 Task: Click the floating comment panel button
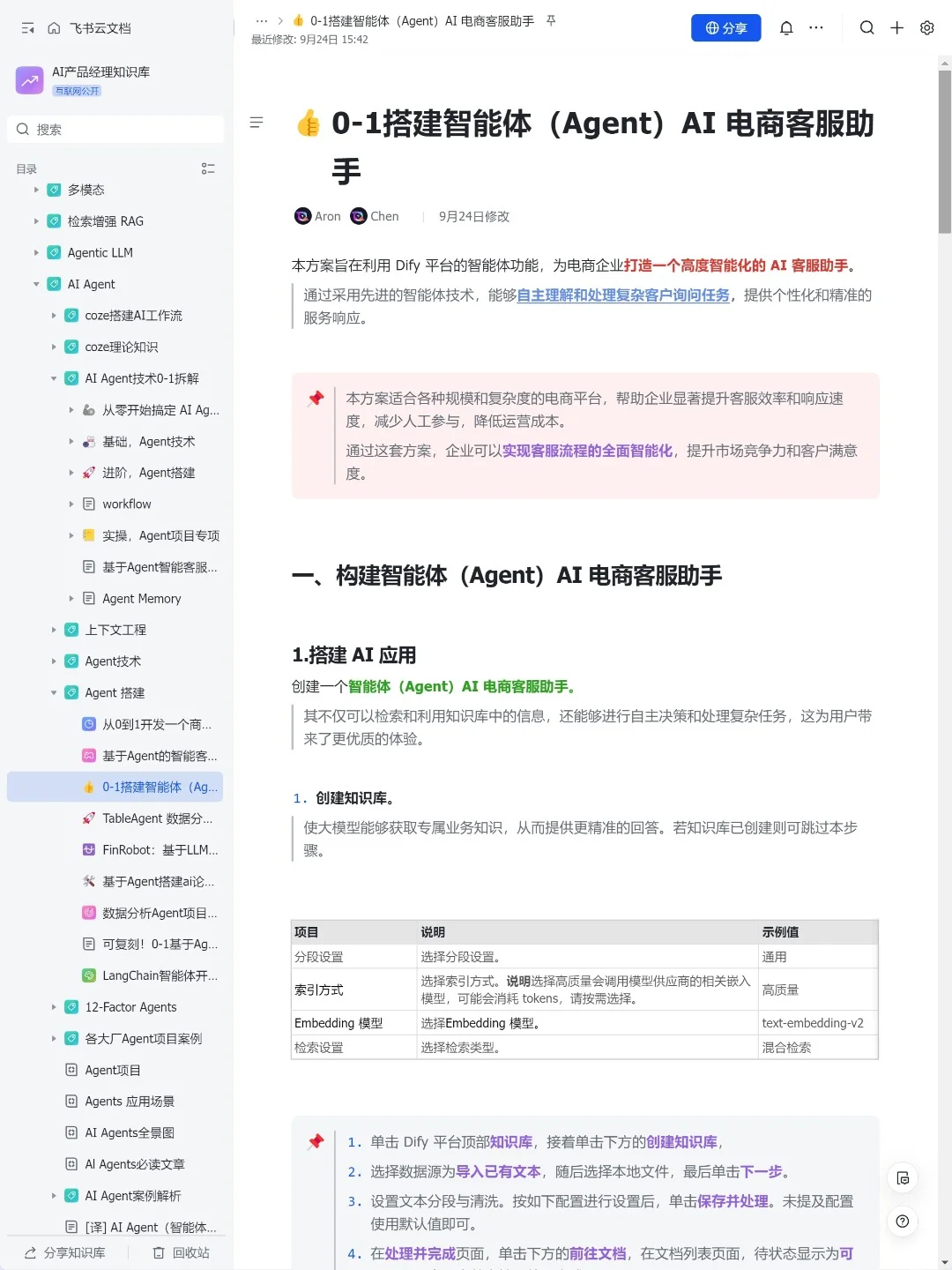[x=903, y=1178]
